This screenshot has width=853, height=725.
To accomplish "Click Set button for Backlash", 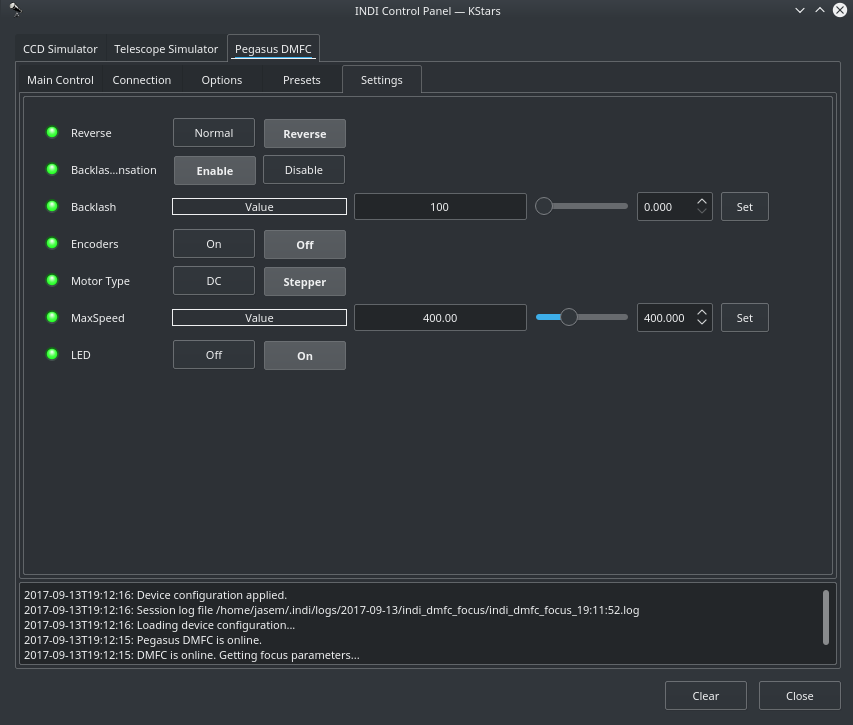I will 744,207.
